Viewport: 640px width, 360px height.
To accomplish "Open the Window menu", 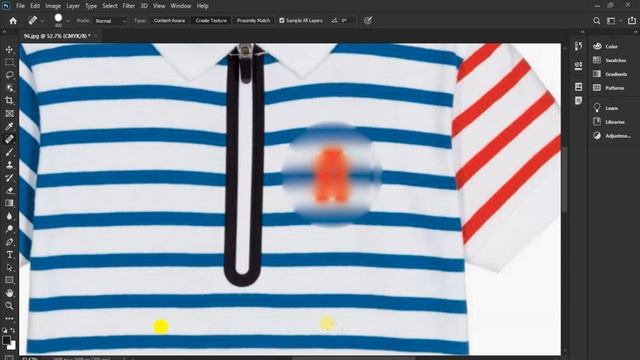I will coord(180,6).
